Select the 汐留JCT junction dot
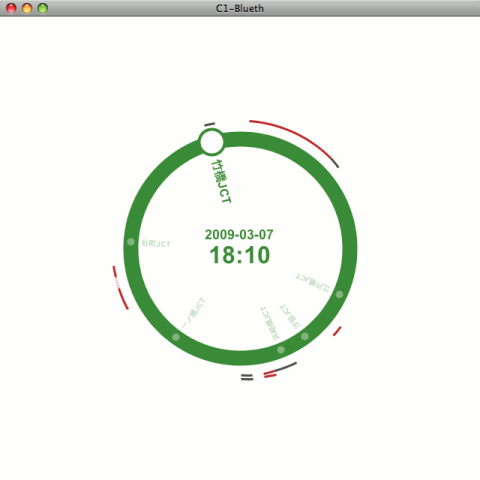Image resolution: width=480 pixels, height=480 pixels. click(x=305, y=336)
